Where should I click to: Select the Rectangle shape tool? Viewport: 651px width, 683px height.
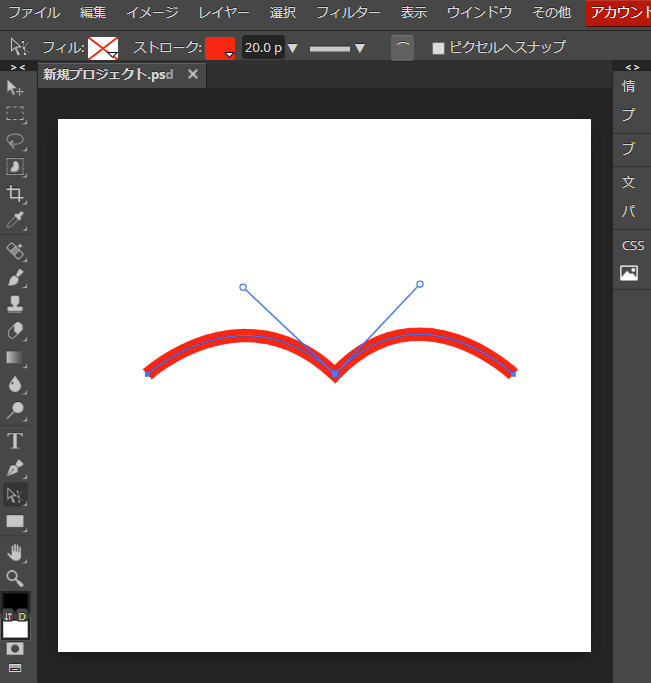[15, 521]
